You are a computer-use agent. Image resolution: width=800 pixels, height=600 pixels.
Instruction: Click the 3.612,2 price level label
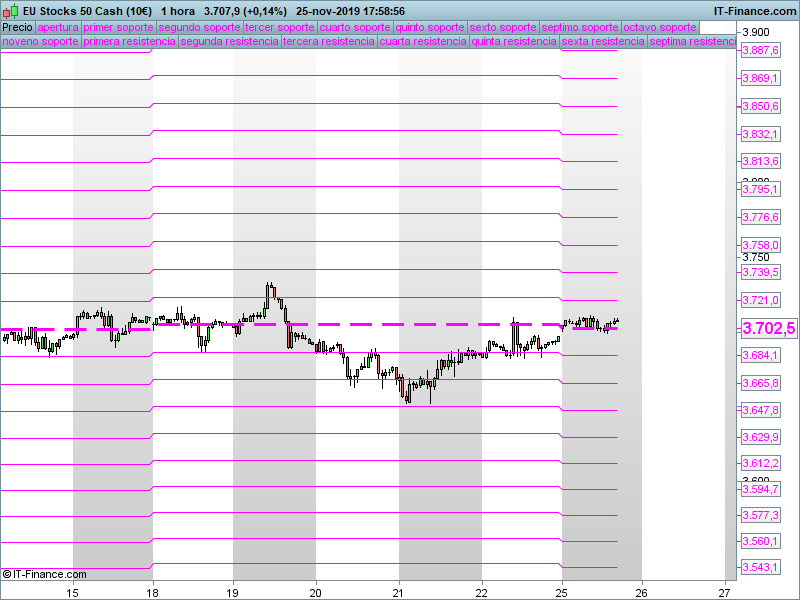tap(760, 463)
